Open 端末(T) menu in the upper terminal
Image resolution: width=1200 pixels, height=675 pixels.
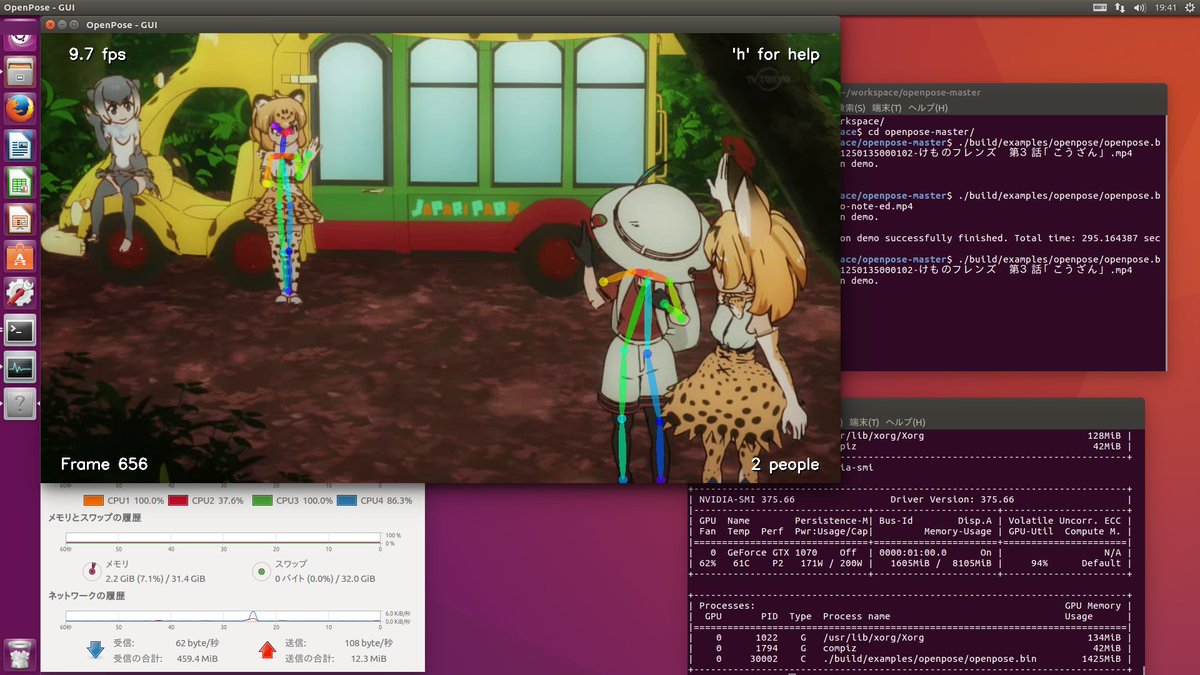point(886,108)
